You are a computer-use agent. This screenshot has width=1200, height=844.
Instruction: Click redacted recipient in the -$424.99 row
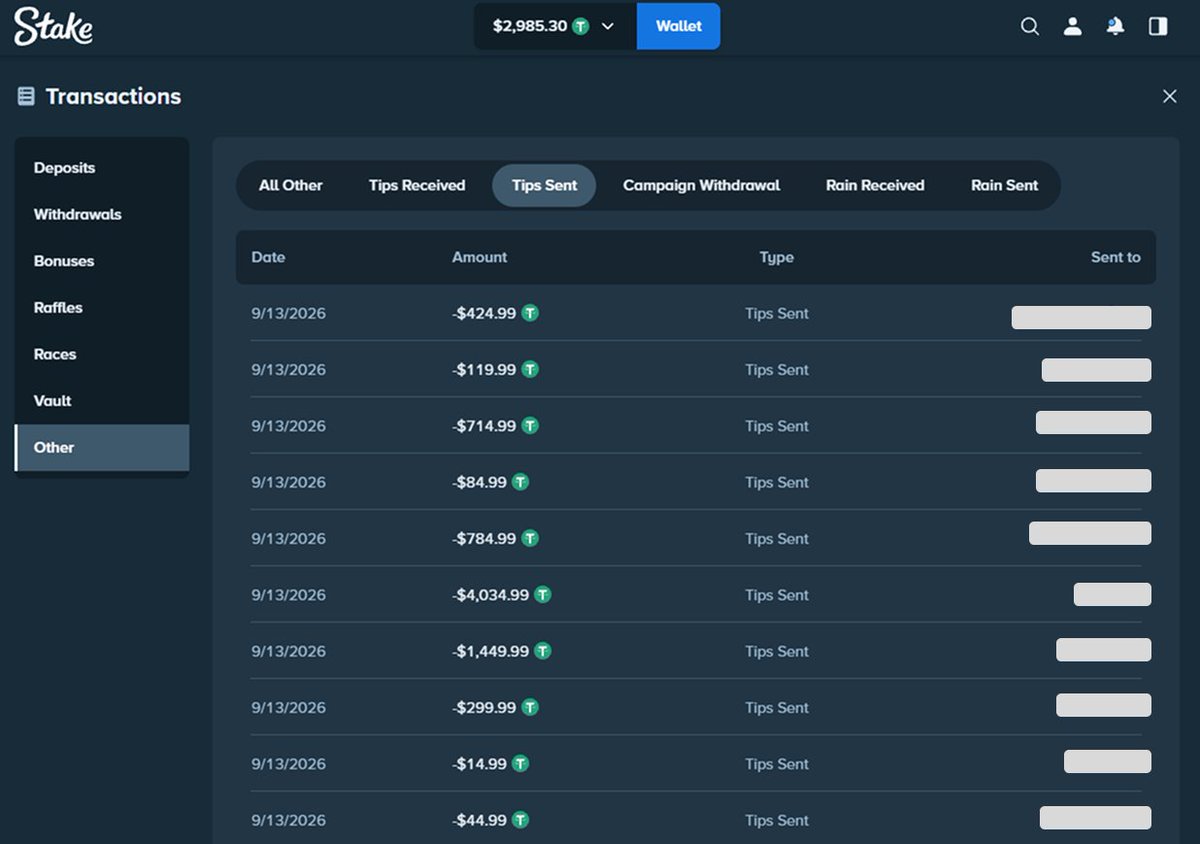point(1081,318)
